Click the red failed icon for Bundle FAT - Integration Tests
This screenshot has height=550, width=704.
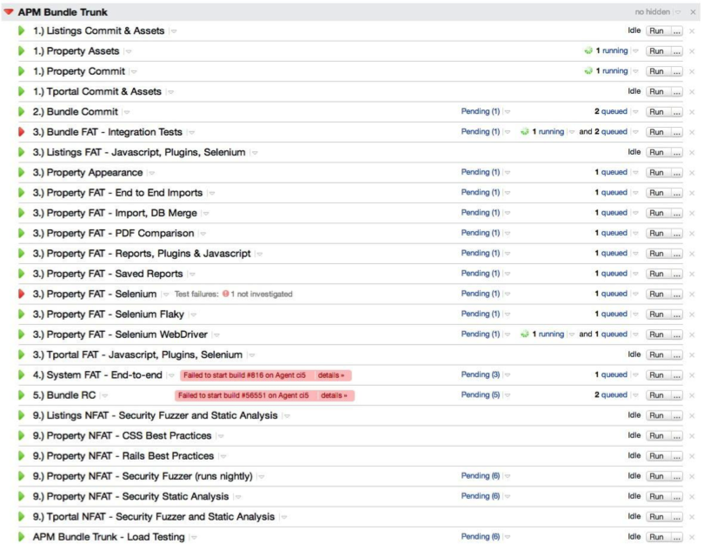pyautogui.click(x=22, y=132)
